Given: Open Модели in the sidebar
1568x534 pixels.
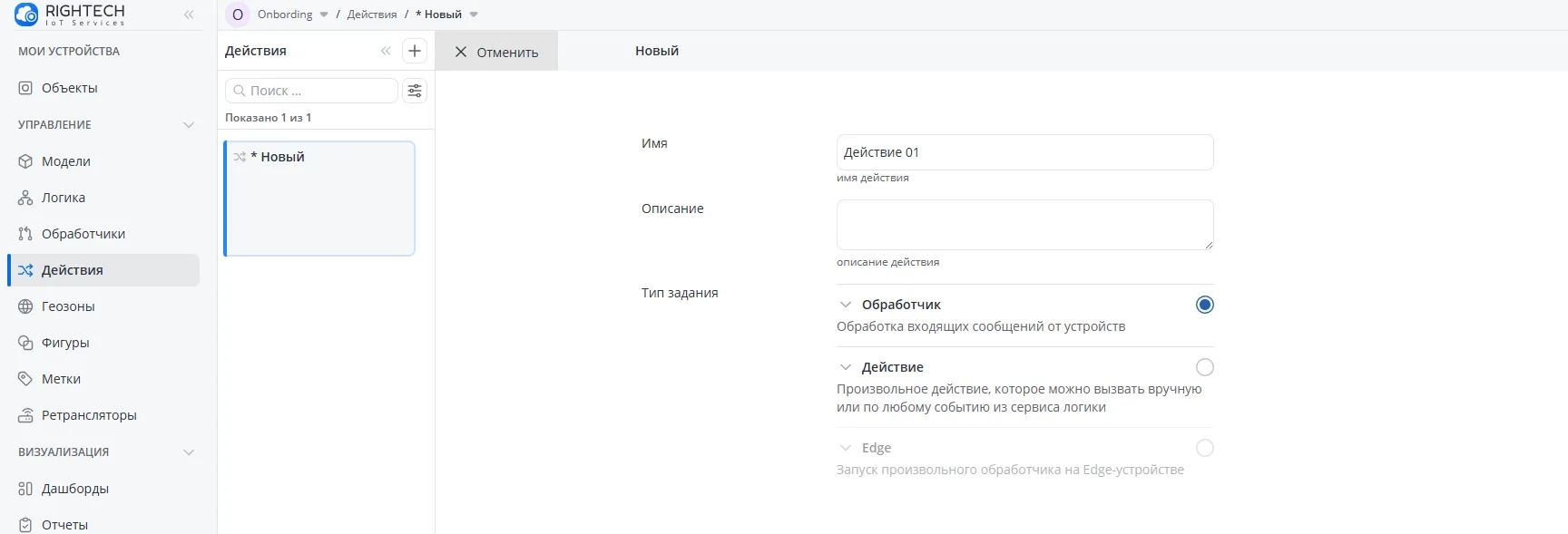Looking at the screenshot, I should [x=65, y=161].
